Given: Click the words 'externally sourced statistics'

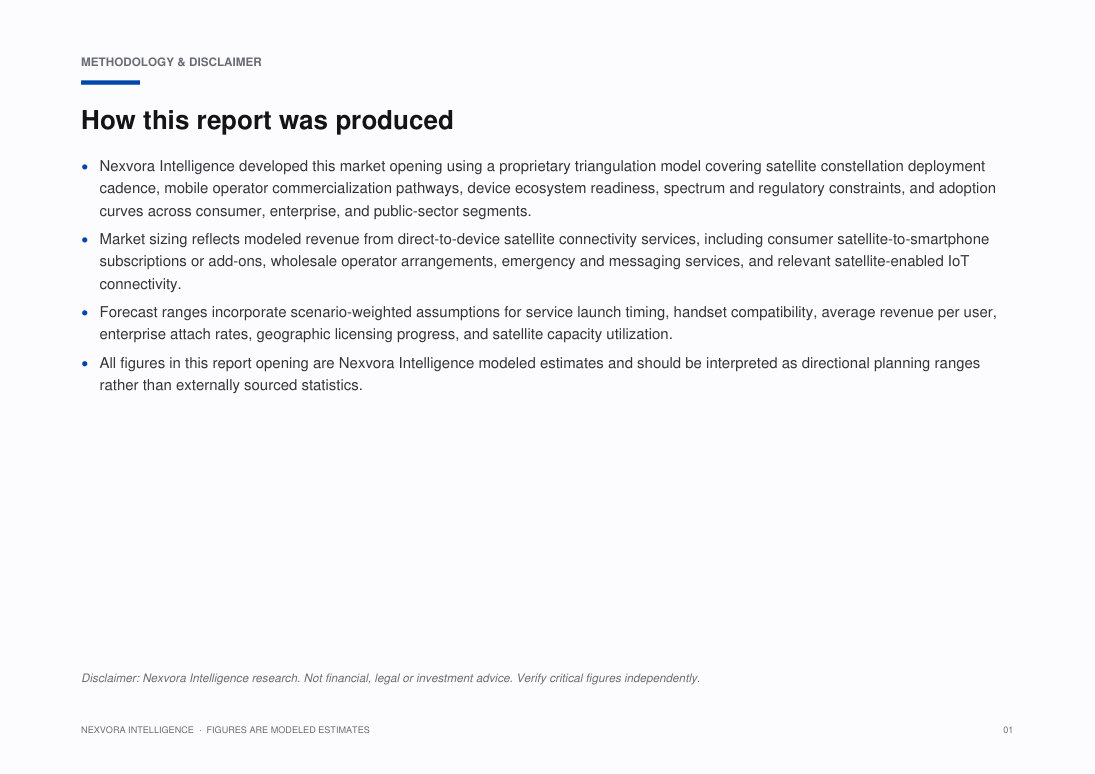Looking at the screenshot, I should pyautogui.click(x=268, y=386).
